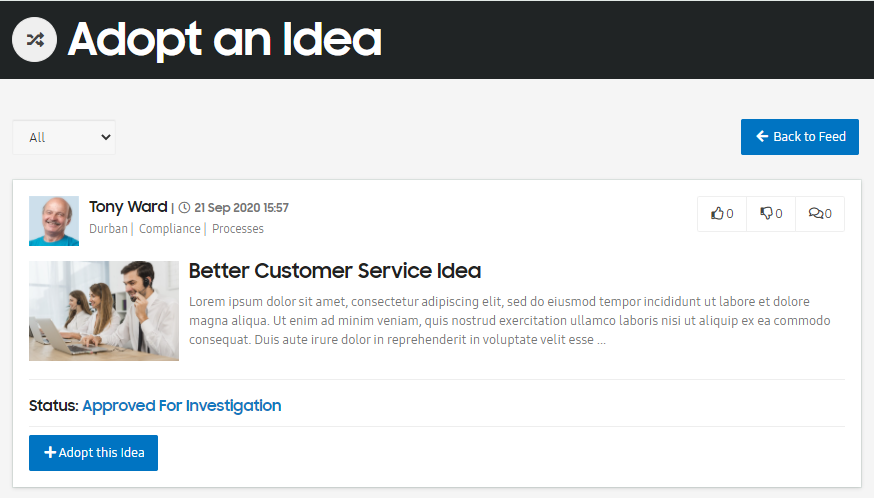Open Tony Ward's author name
The height and width of the screenshot is (498, 874).
point(128,207)
